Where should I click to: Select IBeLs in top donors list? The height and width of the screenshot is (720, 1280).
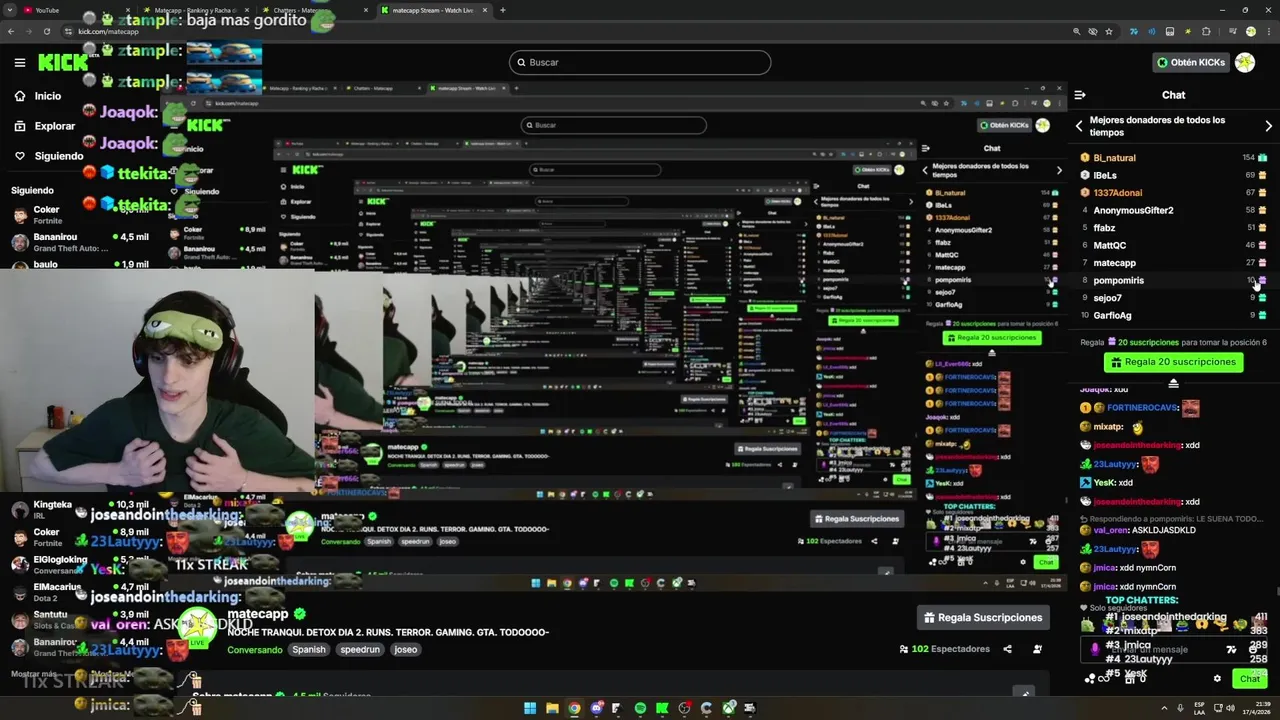(x=1174, y=175)
